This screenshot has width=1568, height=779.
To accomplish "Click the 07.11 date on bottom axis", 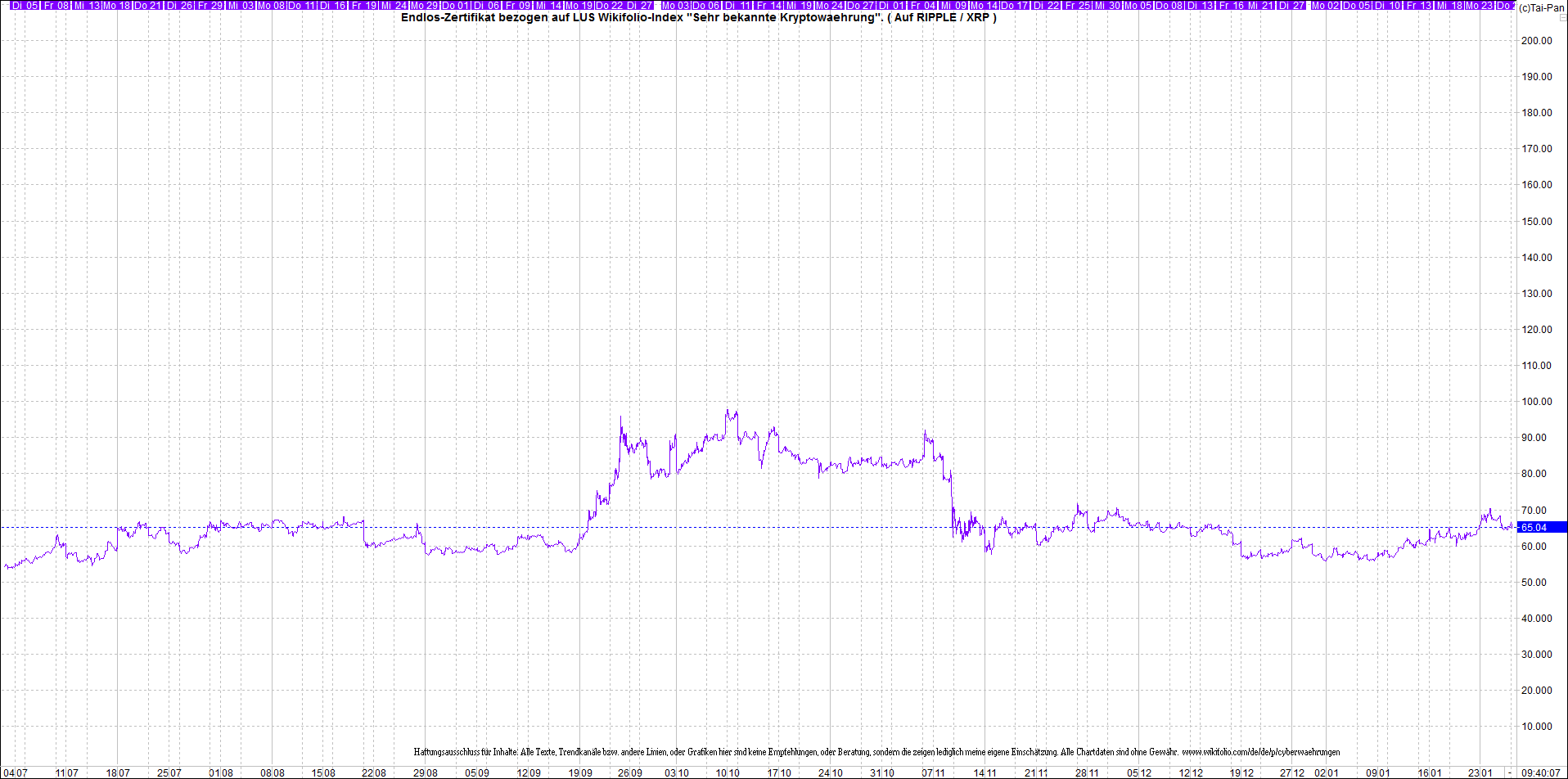I will pyautogui.click(x=933, y=772).
